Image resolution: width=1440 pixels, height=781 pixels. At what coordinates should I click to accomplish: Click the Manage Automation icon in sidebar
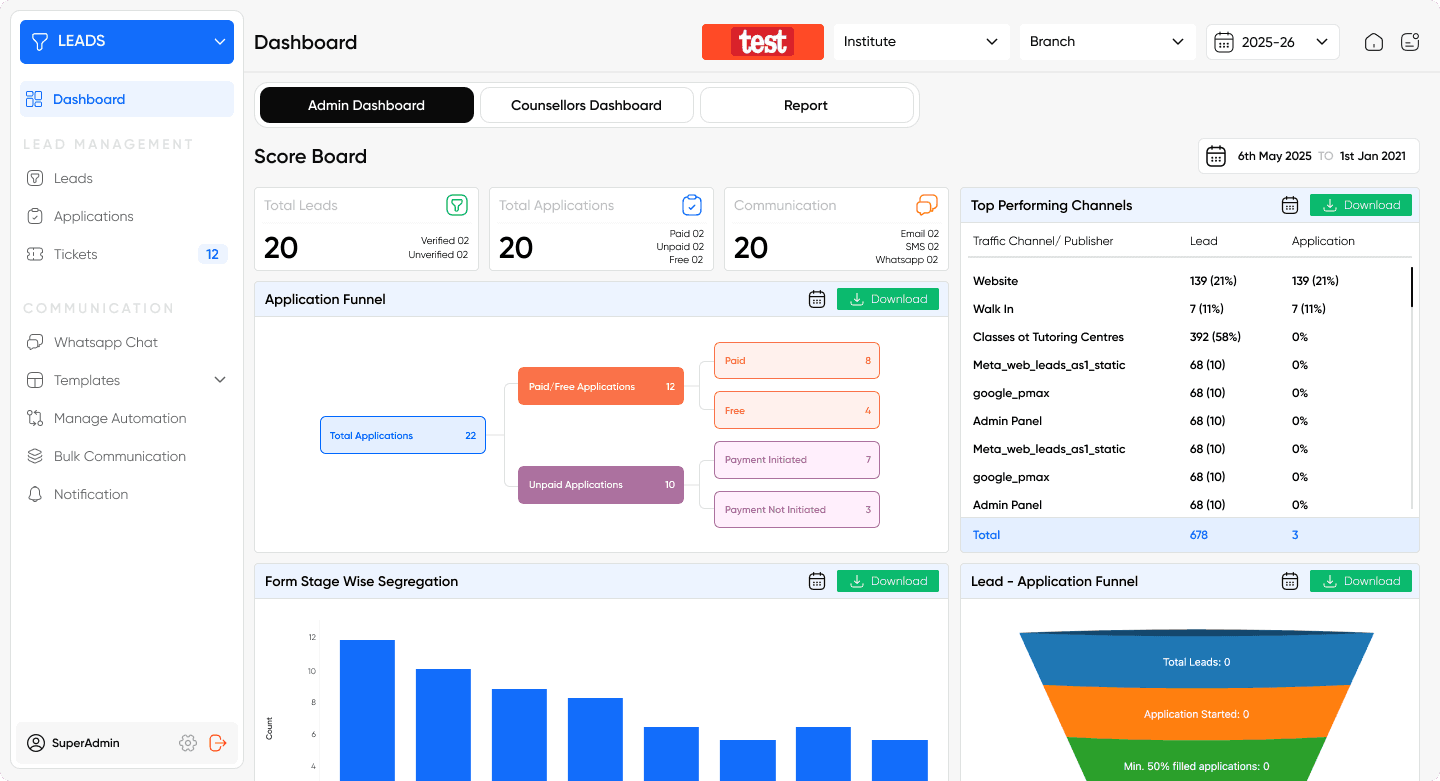pos(35,418)
